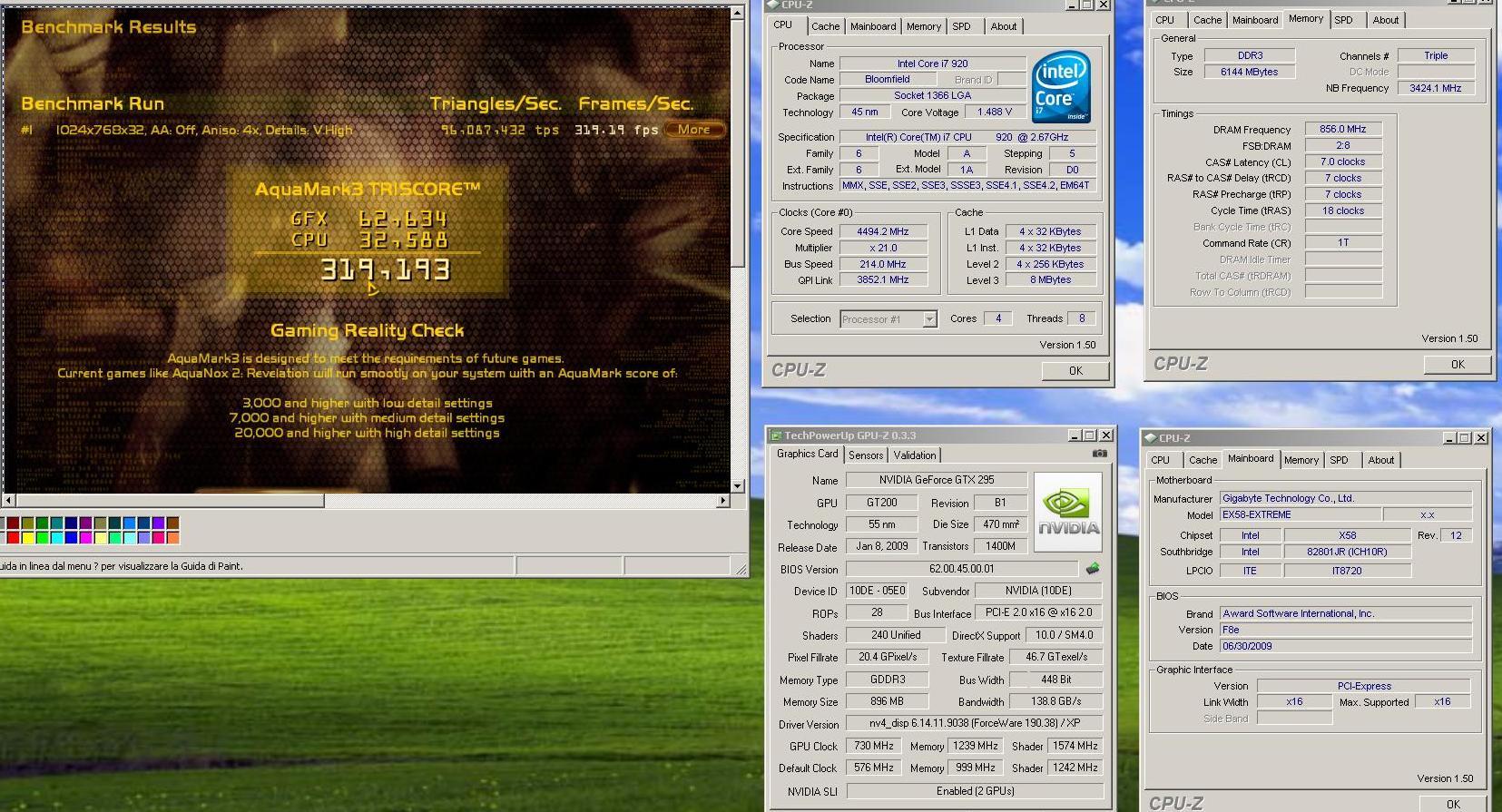Click Bus Speed value '214.0 MHz'
The width and height of the screenshot is (1502, 812).
click(882, 264)
